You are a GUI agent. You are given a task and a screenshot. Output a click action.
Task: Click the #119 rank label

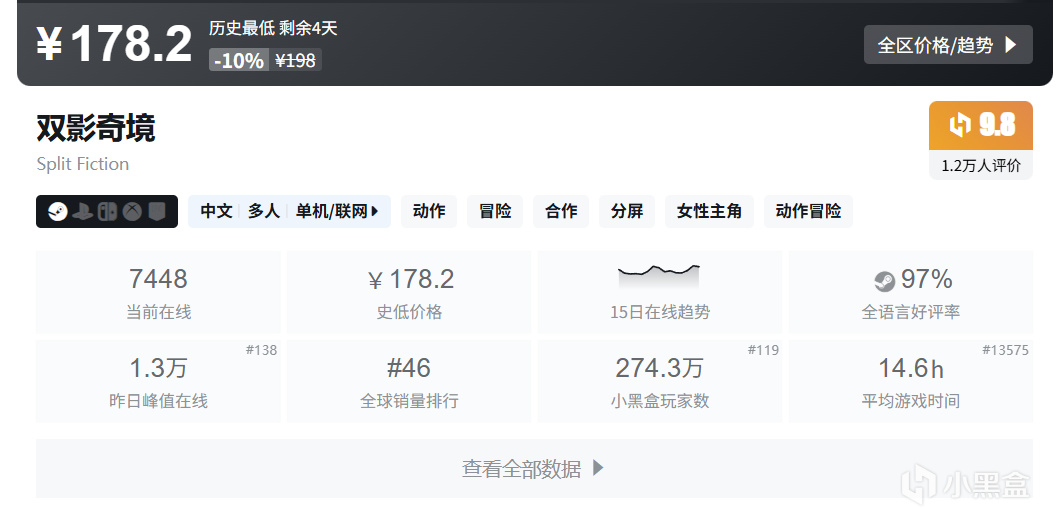763,350
